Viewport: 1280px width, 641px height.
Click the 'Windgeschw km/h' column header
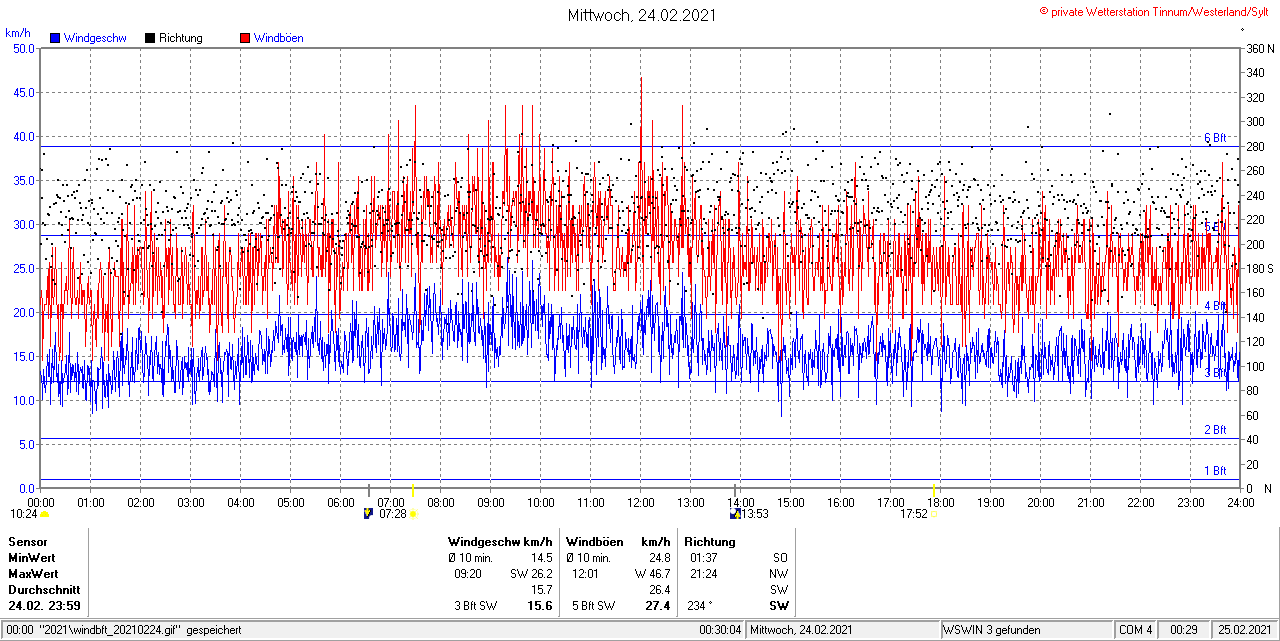500,542
